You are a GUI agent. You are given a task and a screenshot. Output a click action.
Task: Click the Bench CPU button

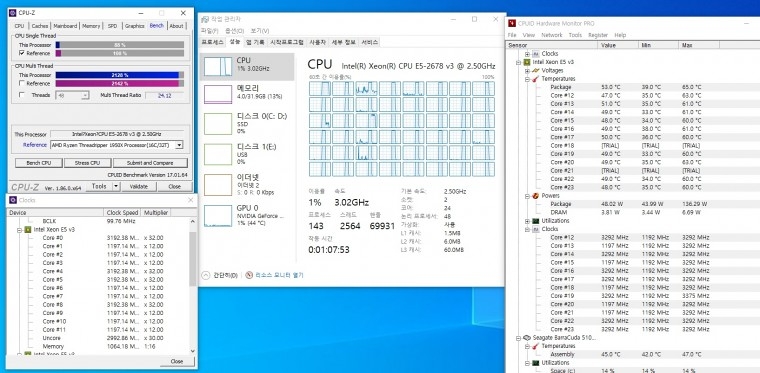pyautogui.click(x=39, y=163)
